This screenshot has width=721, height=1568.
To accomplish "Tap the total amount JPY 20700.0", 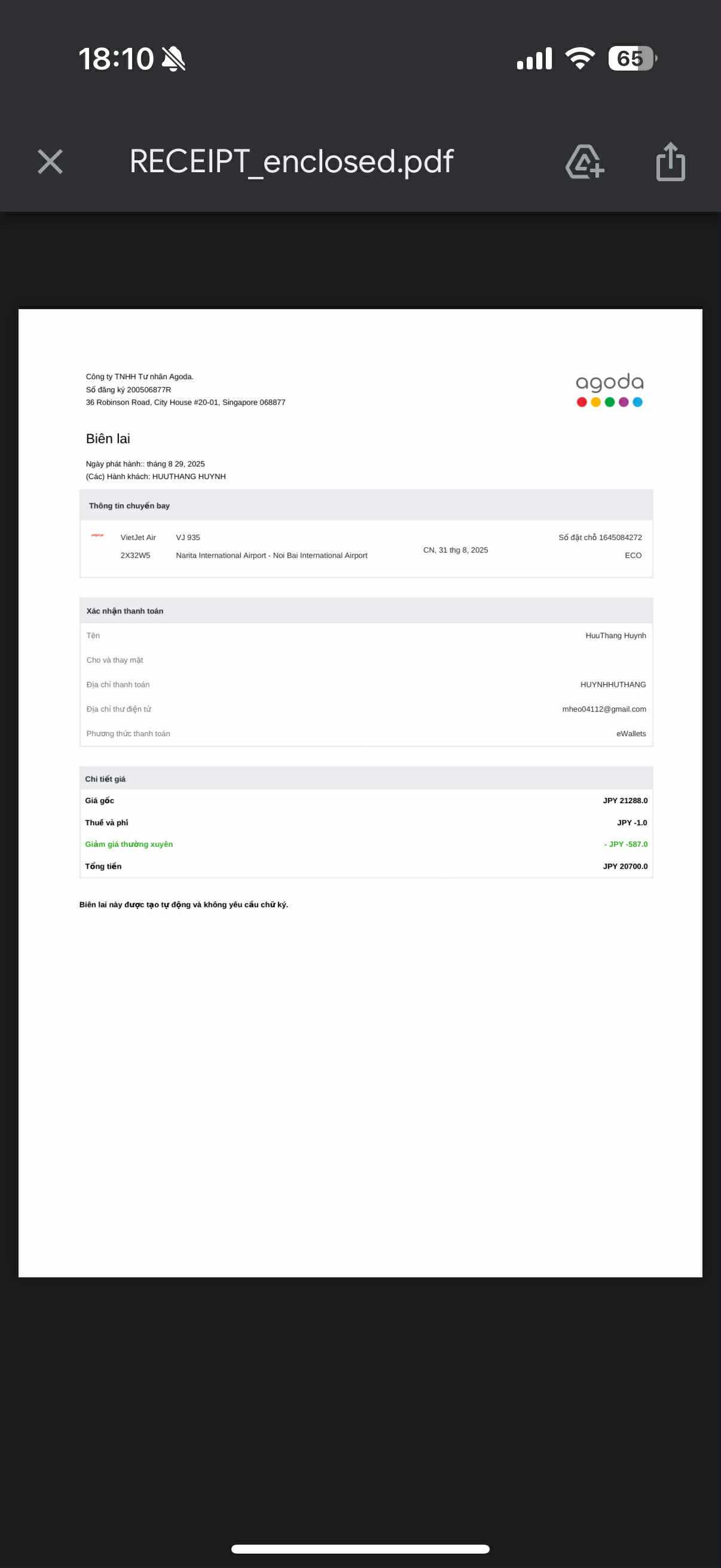I will (x=625, y=866).
